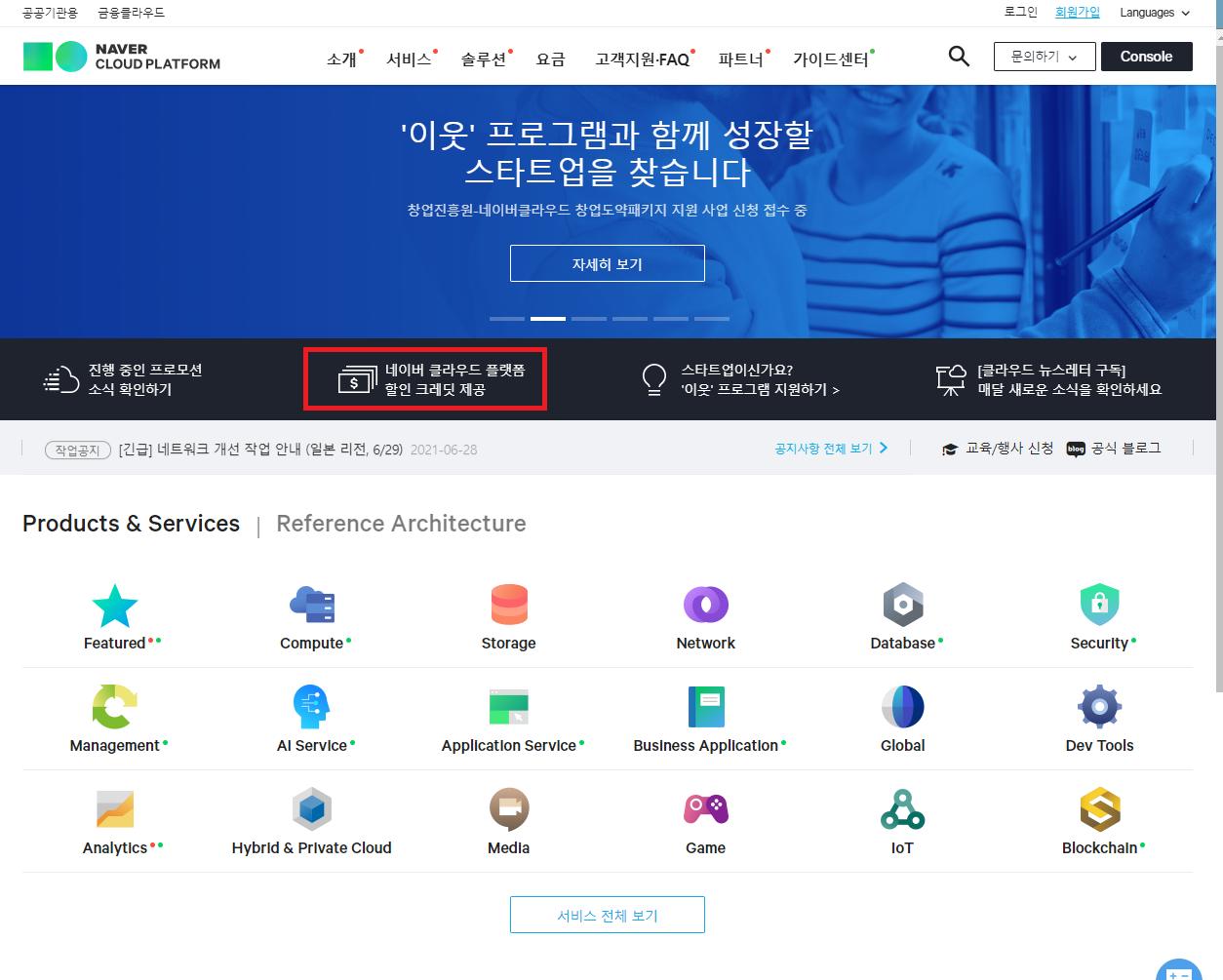Click the 회원가입 link
Image resolution: width=1223 pixels, height=980 pixels.
1078,12
